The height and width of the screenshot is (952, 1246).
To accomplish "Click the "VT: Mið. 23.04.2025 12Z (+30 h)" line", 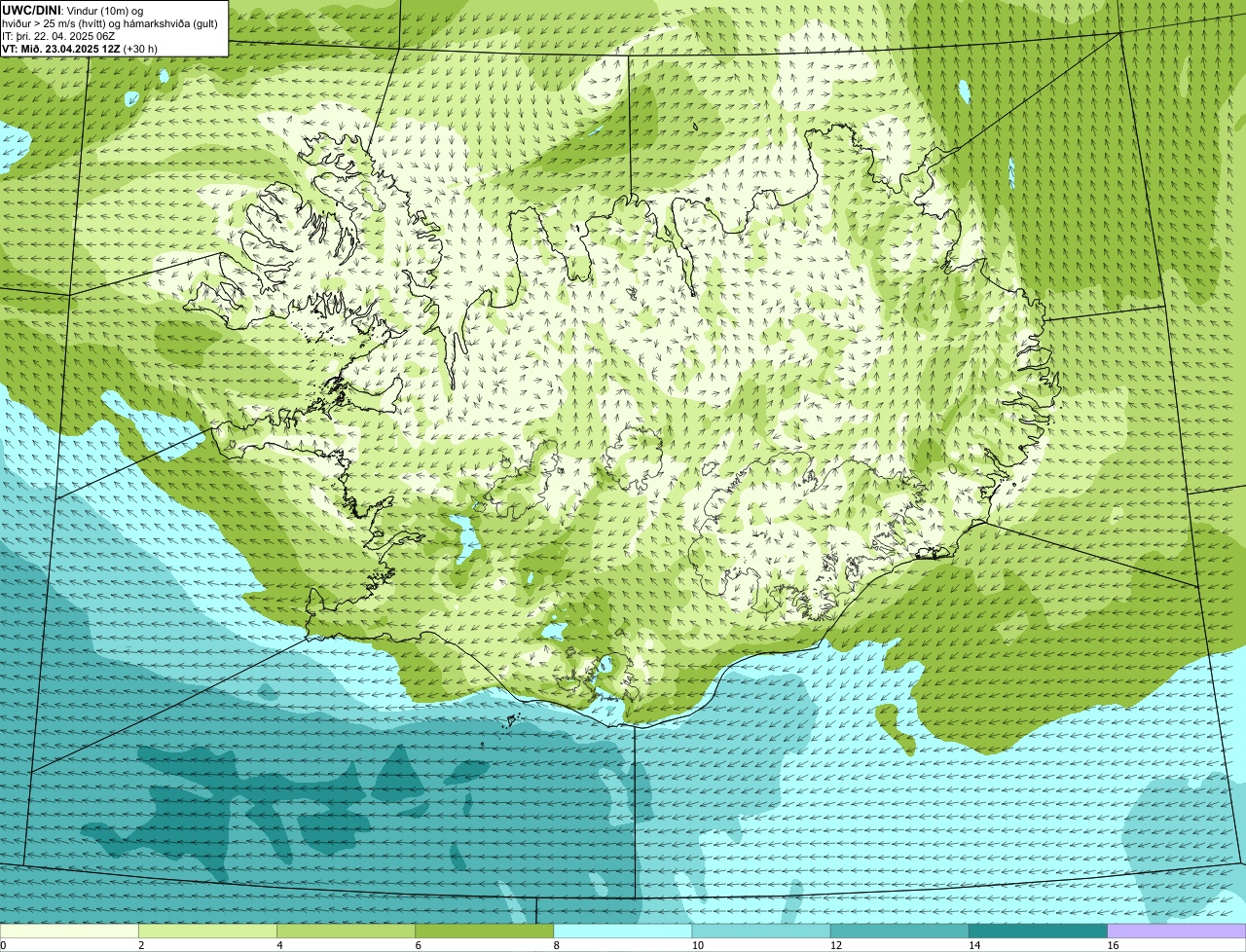I will click(x=80, y=48).
